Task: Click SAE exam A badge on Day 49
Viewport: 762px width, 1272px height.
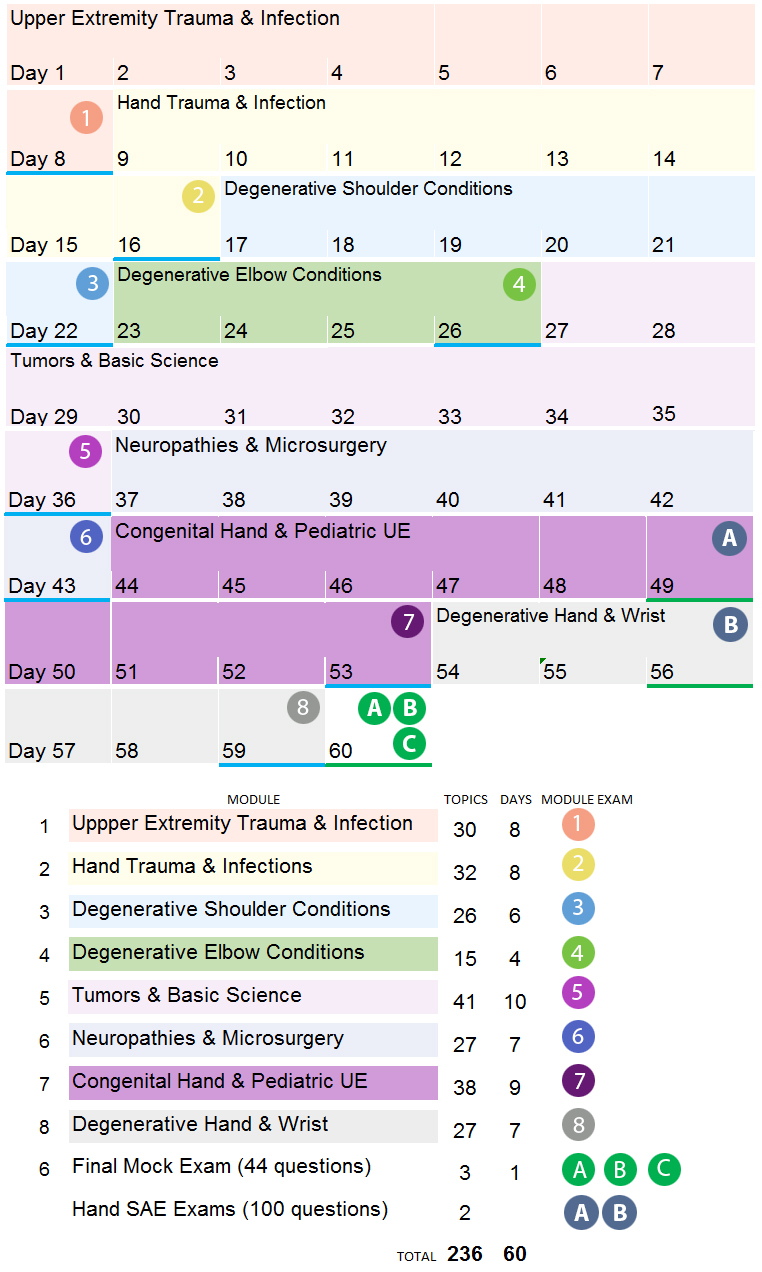Action: (729, 539)
